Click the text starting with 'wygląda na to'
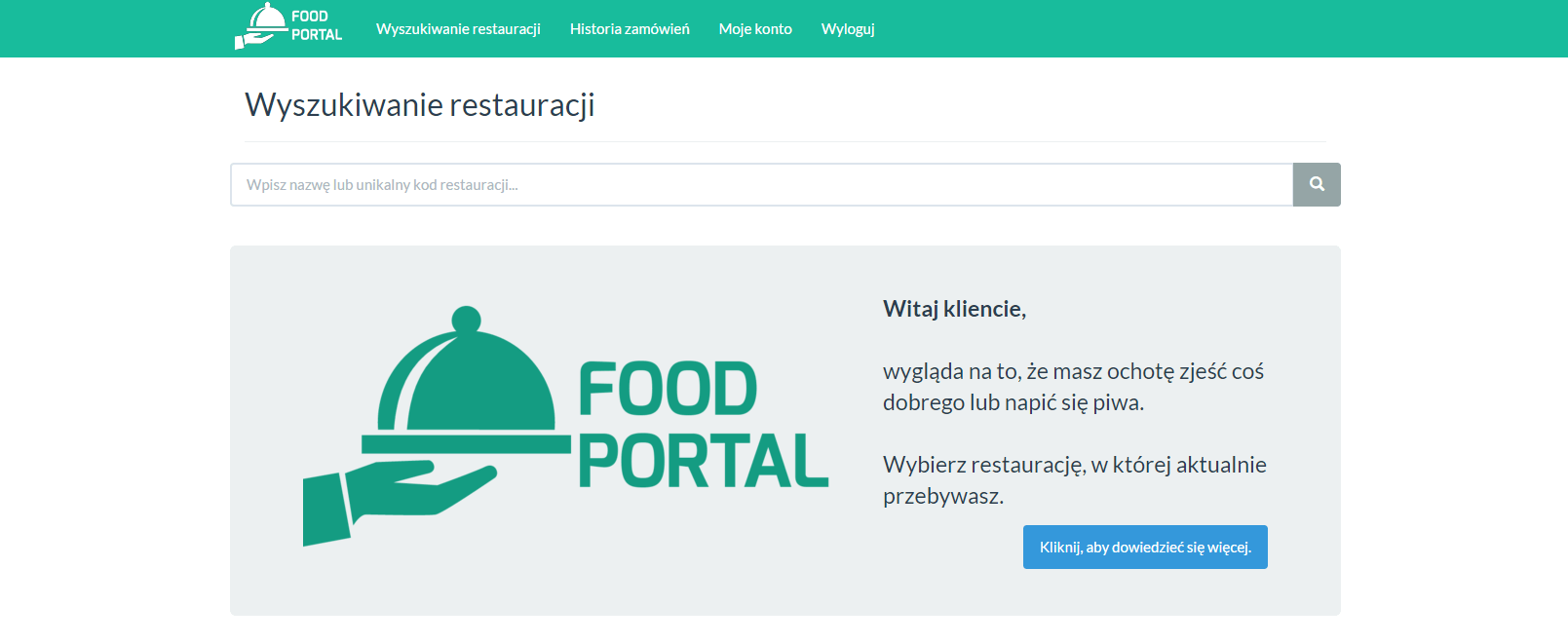The width and height of the screenshot is (1568, 644). coord(1073,387)
